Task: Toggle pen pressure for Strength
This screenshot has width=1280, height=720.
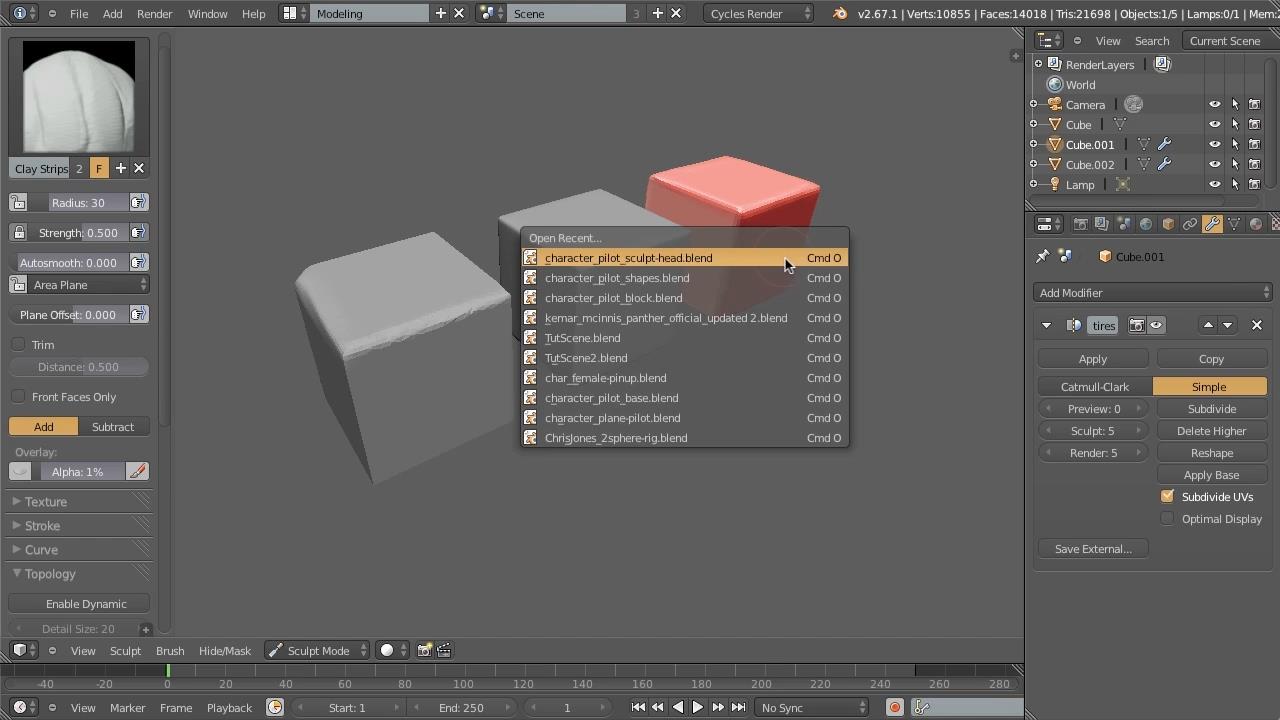Action: point(138,233)
